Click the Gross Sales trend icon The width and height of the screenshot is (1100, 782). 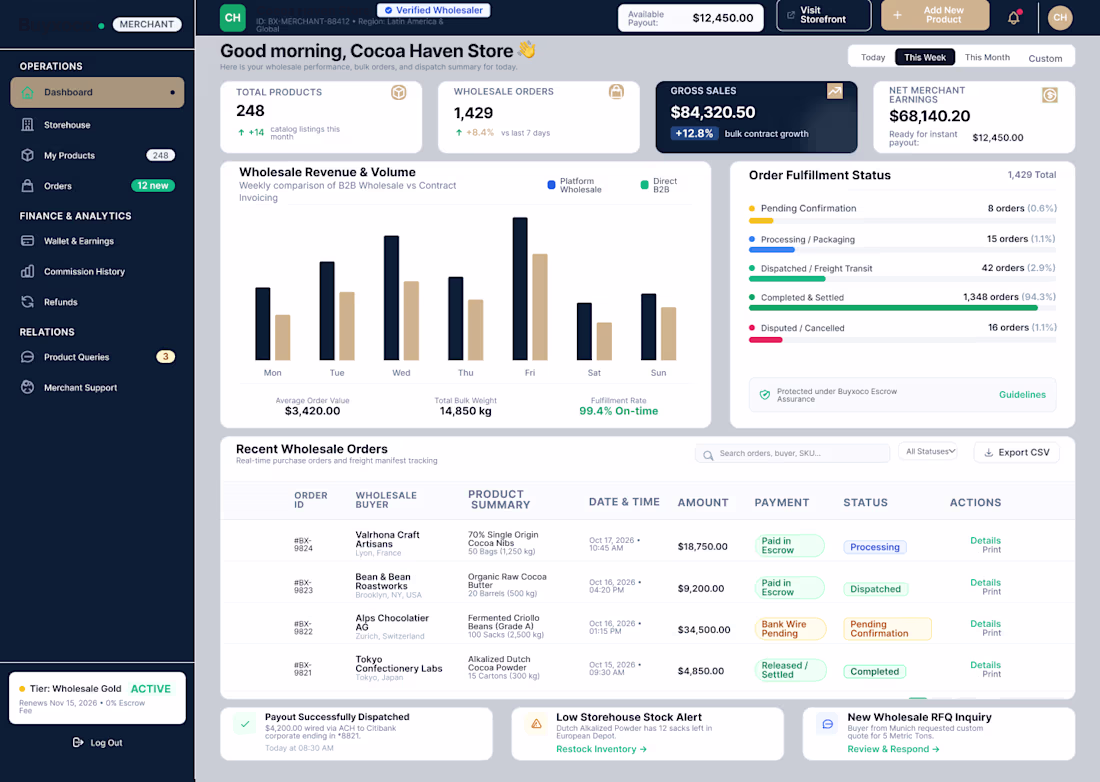coord(834,91)
